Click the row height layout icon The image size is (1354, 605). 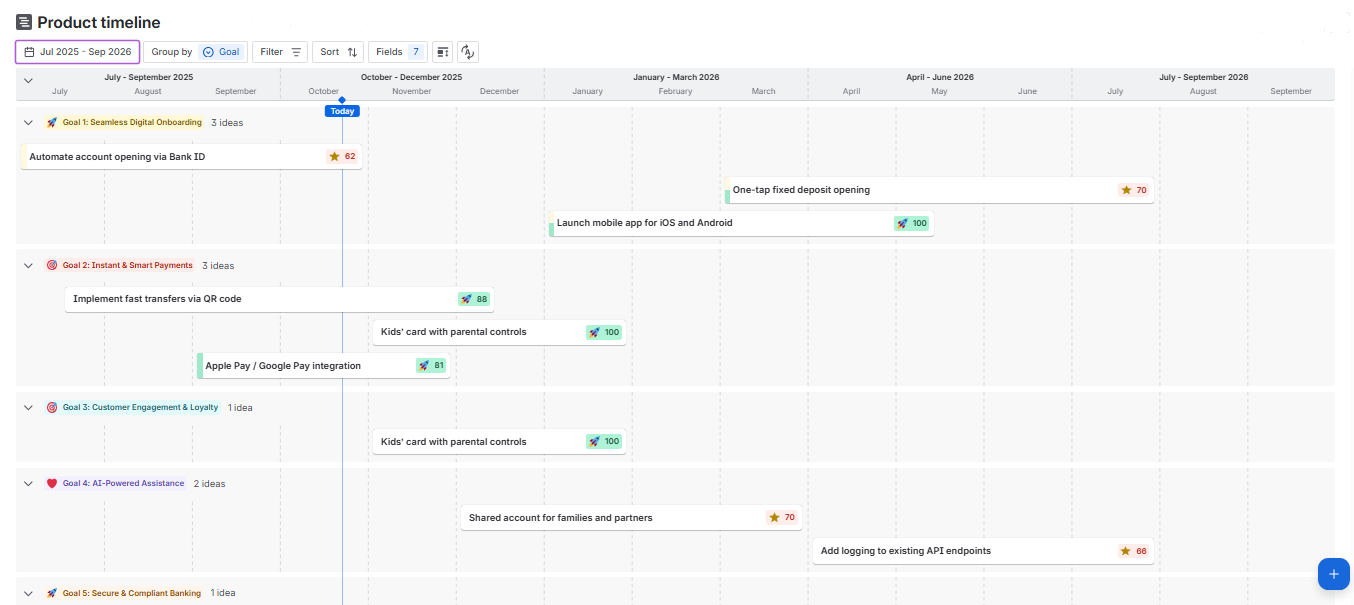pyautogui.click(x=442, y=52)
